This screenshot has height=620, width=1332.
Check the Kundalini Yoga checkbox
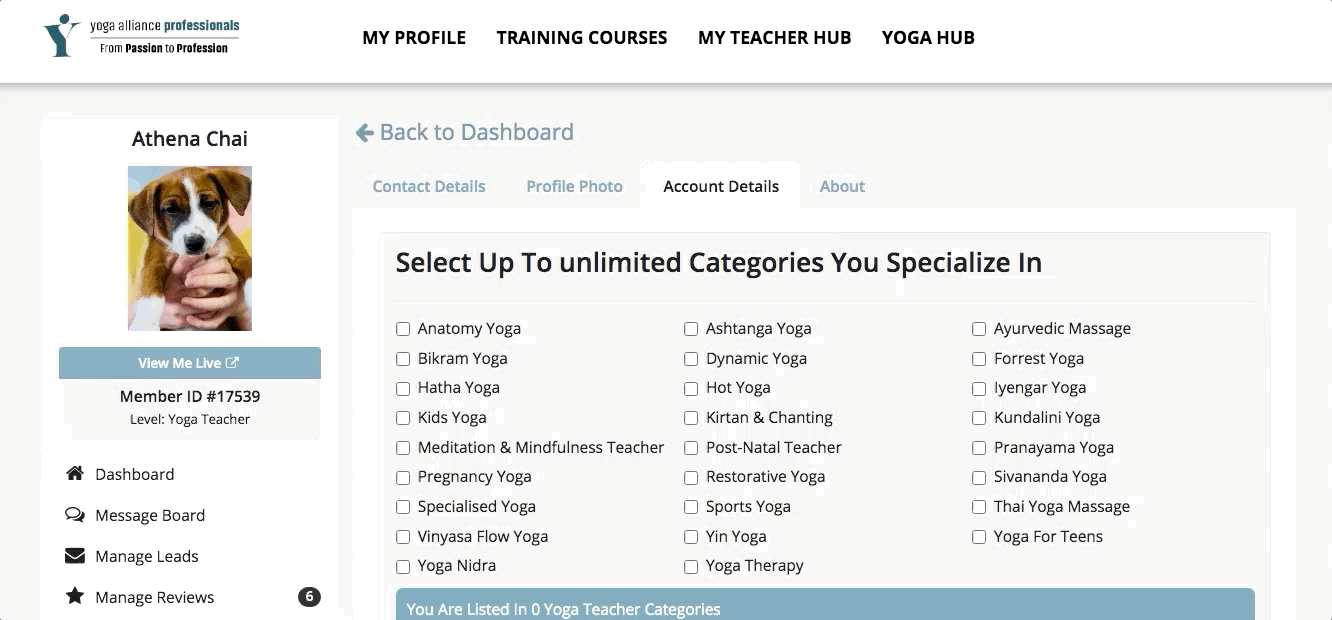tap(979, 418)
